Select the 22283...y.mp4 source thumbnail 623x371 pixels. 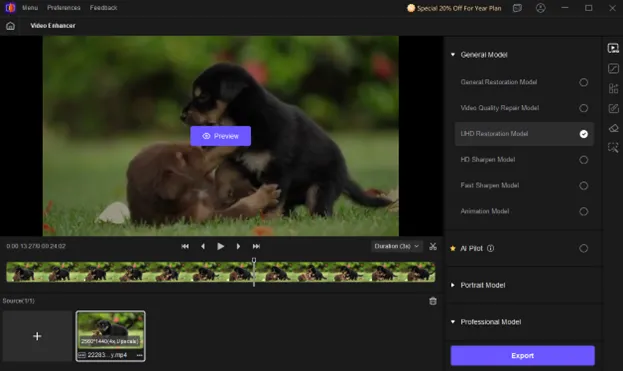[x=110, y=336]
